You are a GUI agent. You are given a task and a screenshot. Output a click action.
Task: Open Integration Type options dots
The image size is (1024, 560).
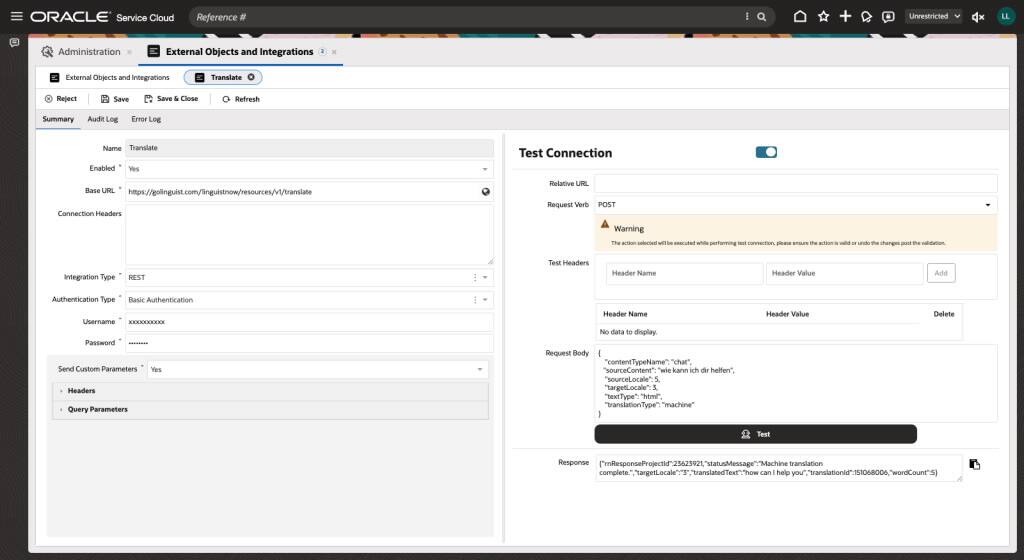475,277
